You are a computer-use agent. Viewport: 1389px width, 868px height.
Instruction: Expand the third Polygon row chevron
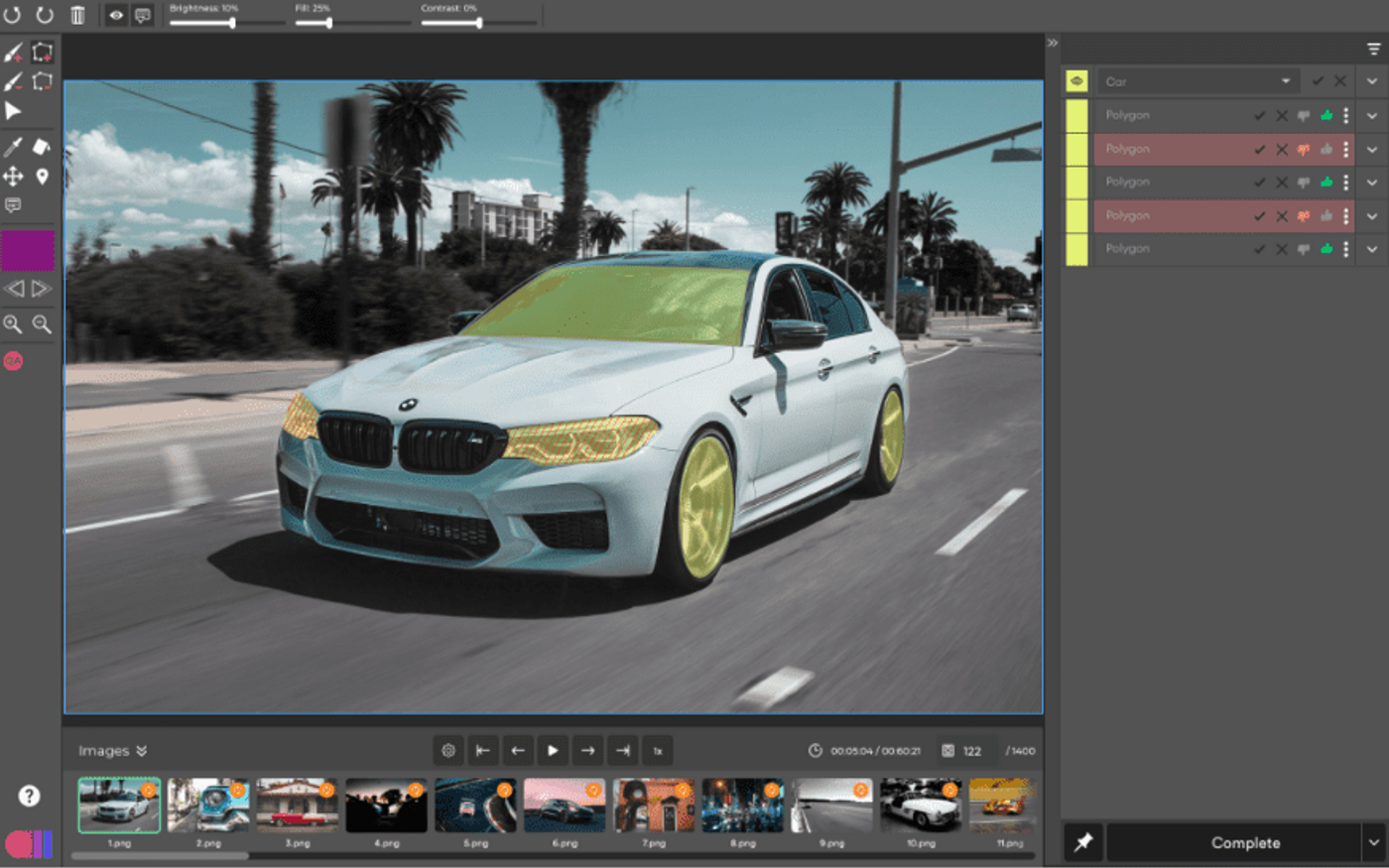click(1372, 183)
